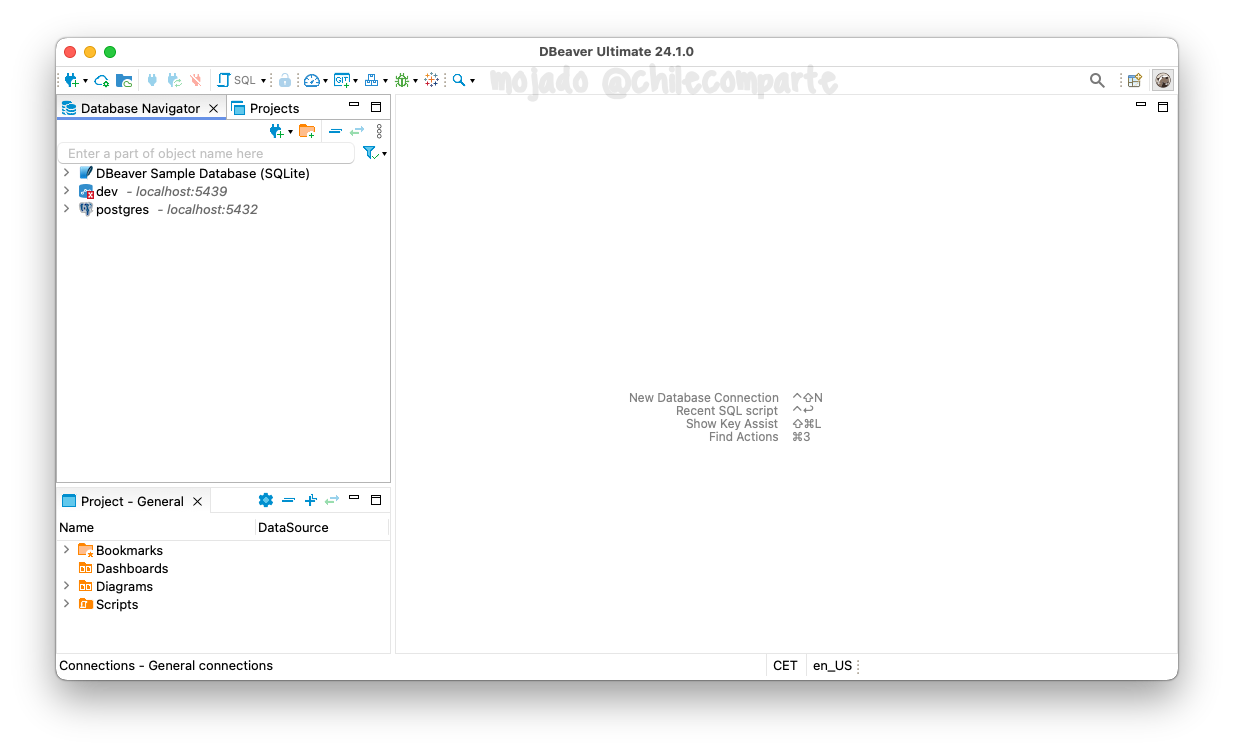Viewport: 1234px width, 754px height.
Task: Click the padlock transaction mode icon
Action: point(285,80)
